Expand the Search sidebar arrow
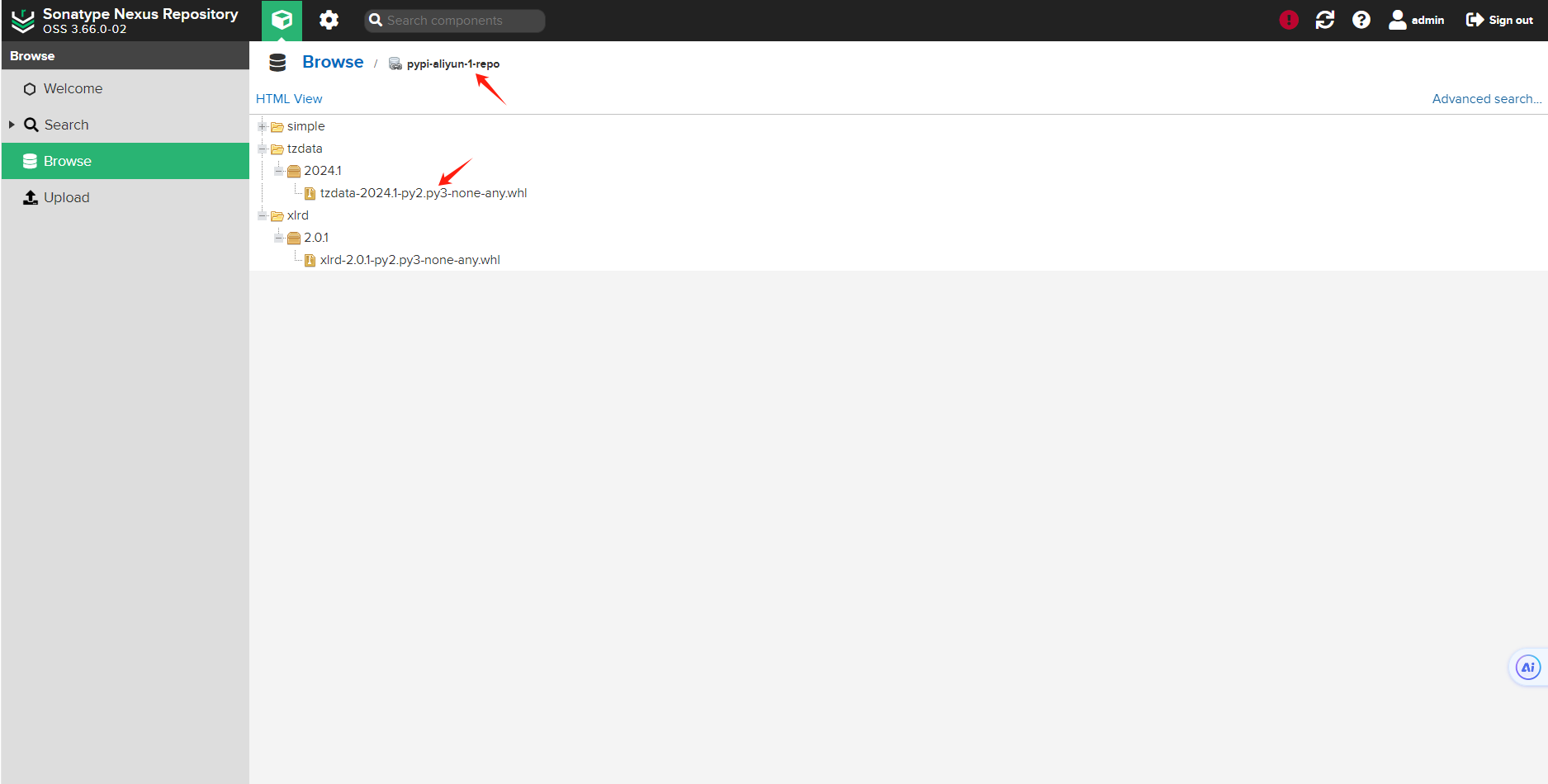1548x784 pixels. coord(12,125)
